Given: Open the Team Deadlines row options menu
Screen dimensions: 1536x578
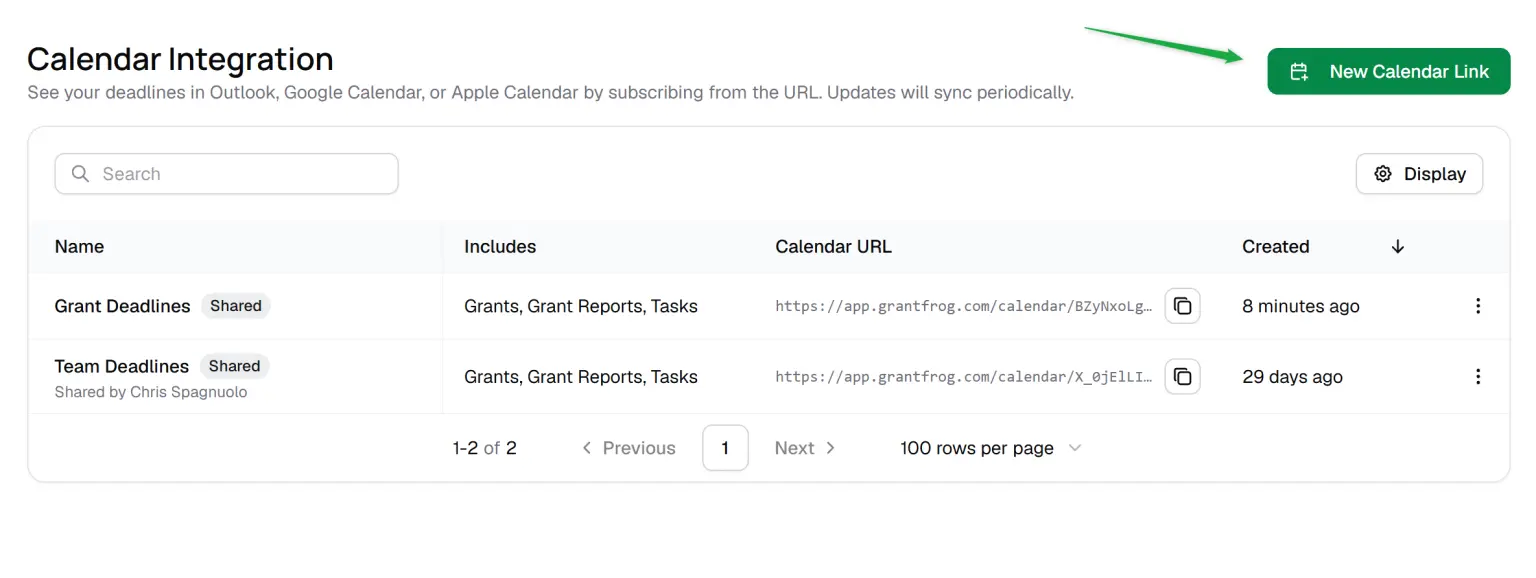Looking at the screenshot, I should (1477, 377).
